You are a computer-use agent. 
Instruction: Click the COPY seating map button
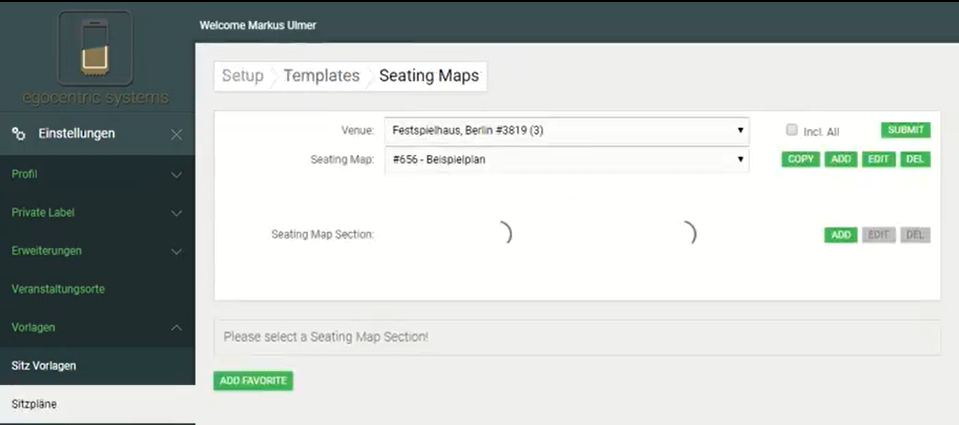pos(800,159)
